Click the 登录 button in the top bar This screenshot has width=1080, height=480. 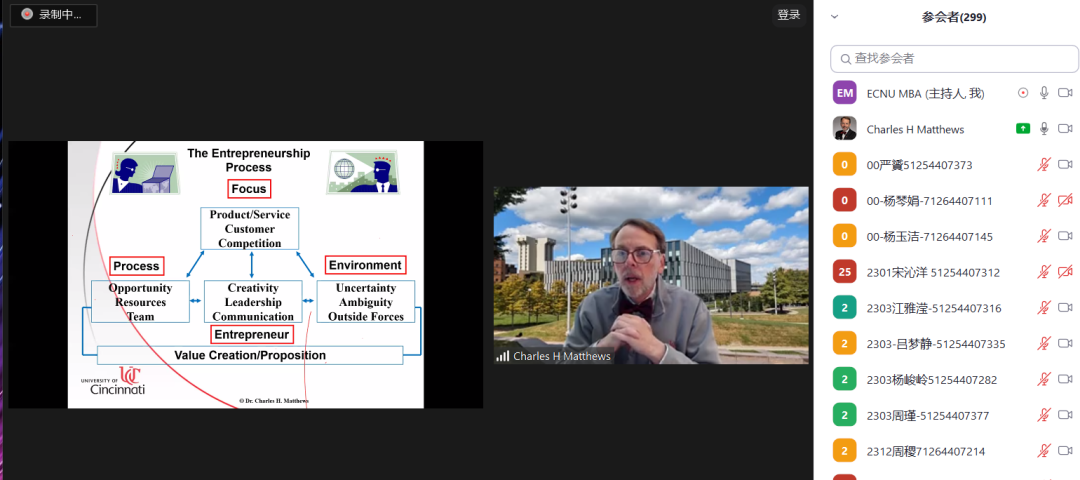tap(789, 15)
